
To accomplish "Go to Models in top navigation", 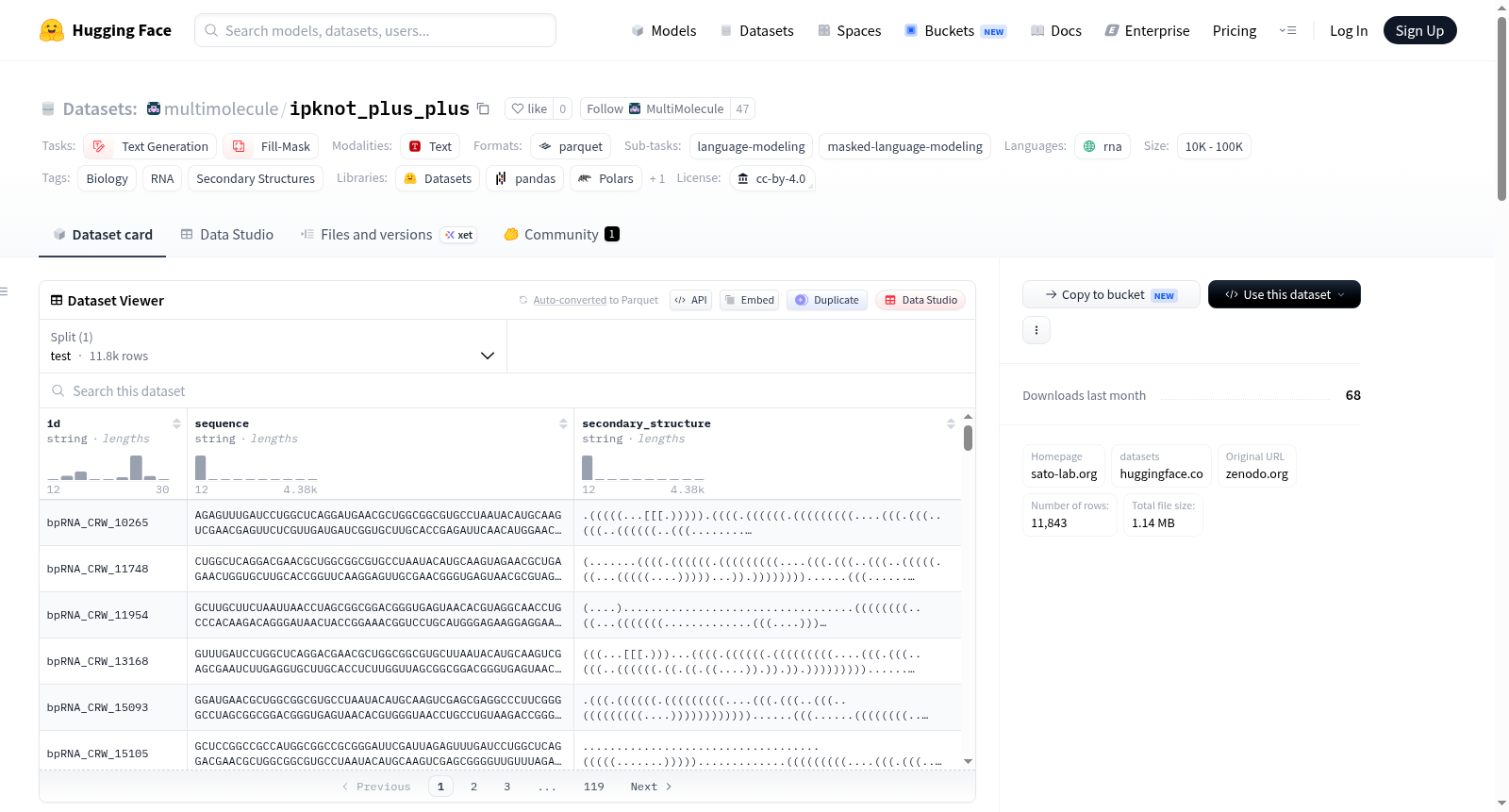I will pos(664,30).
